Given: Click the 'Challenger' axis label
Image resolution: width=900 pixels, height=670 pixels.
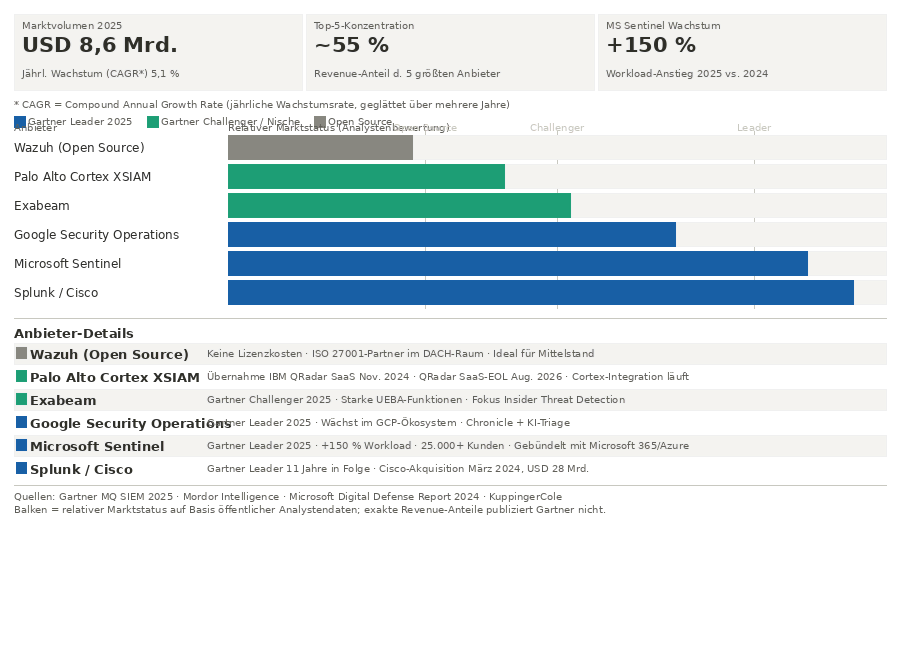Looking at the screenshot, I should 557,127.
